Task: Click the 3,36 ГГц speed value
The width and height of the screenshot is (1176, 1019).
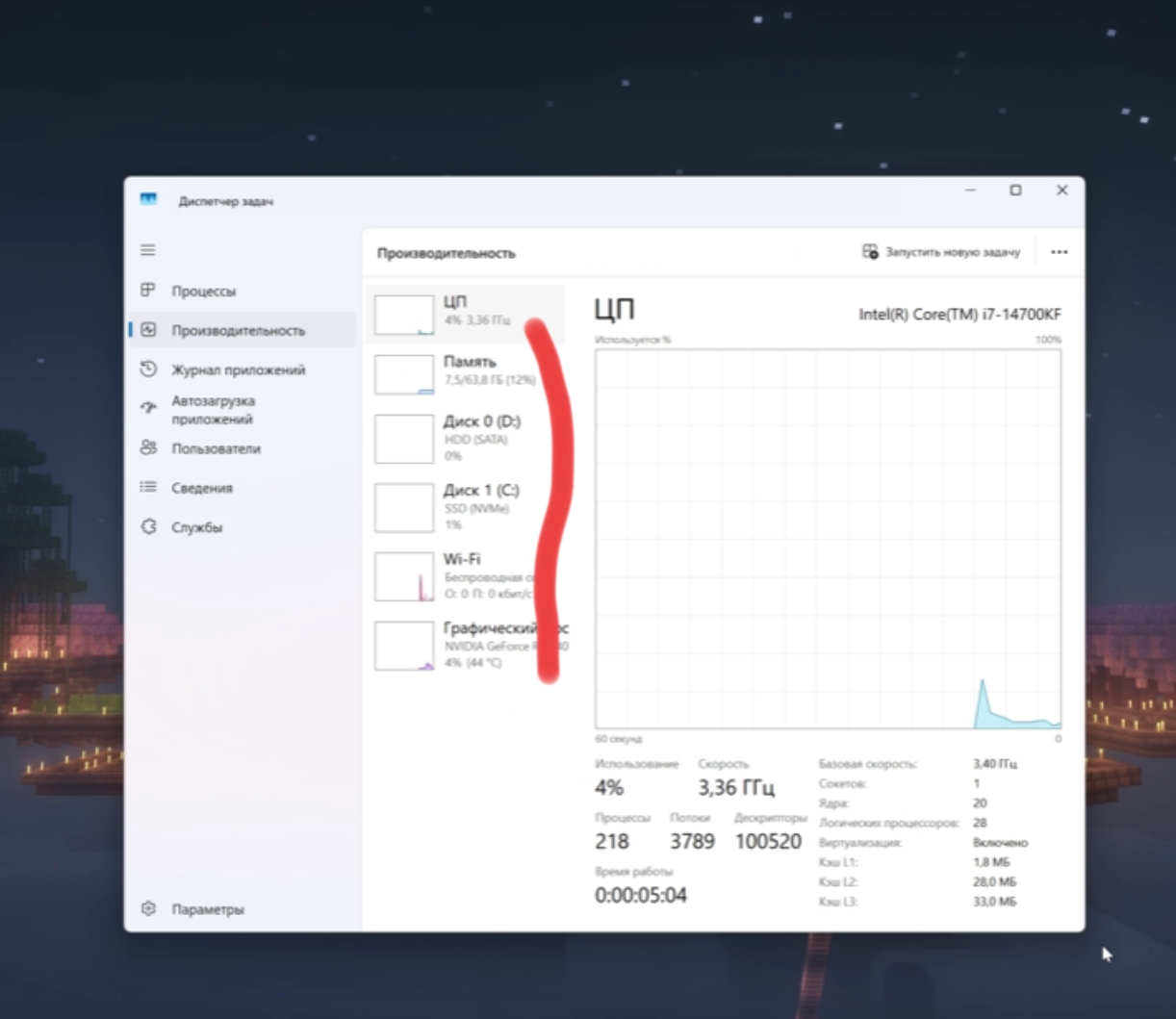Action: tap(736, 787)
